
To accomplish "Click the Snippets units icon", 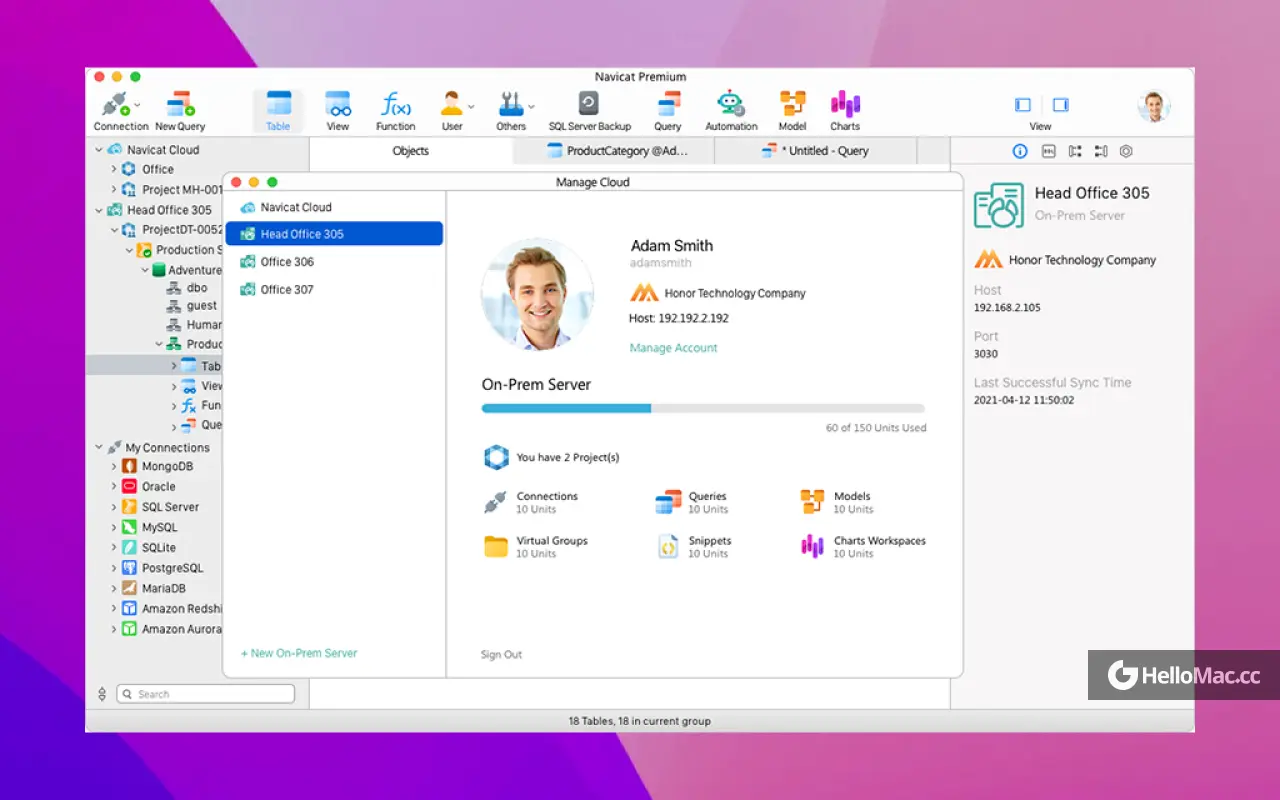I will 668,546.
